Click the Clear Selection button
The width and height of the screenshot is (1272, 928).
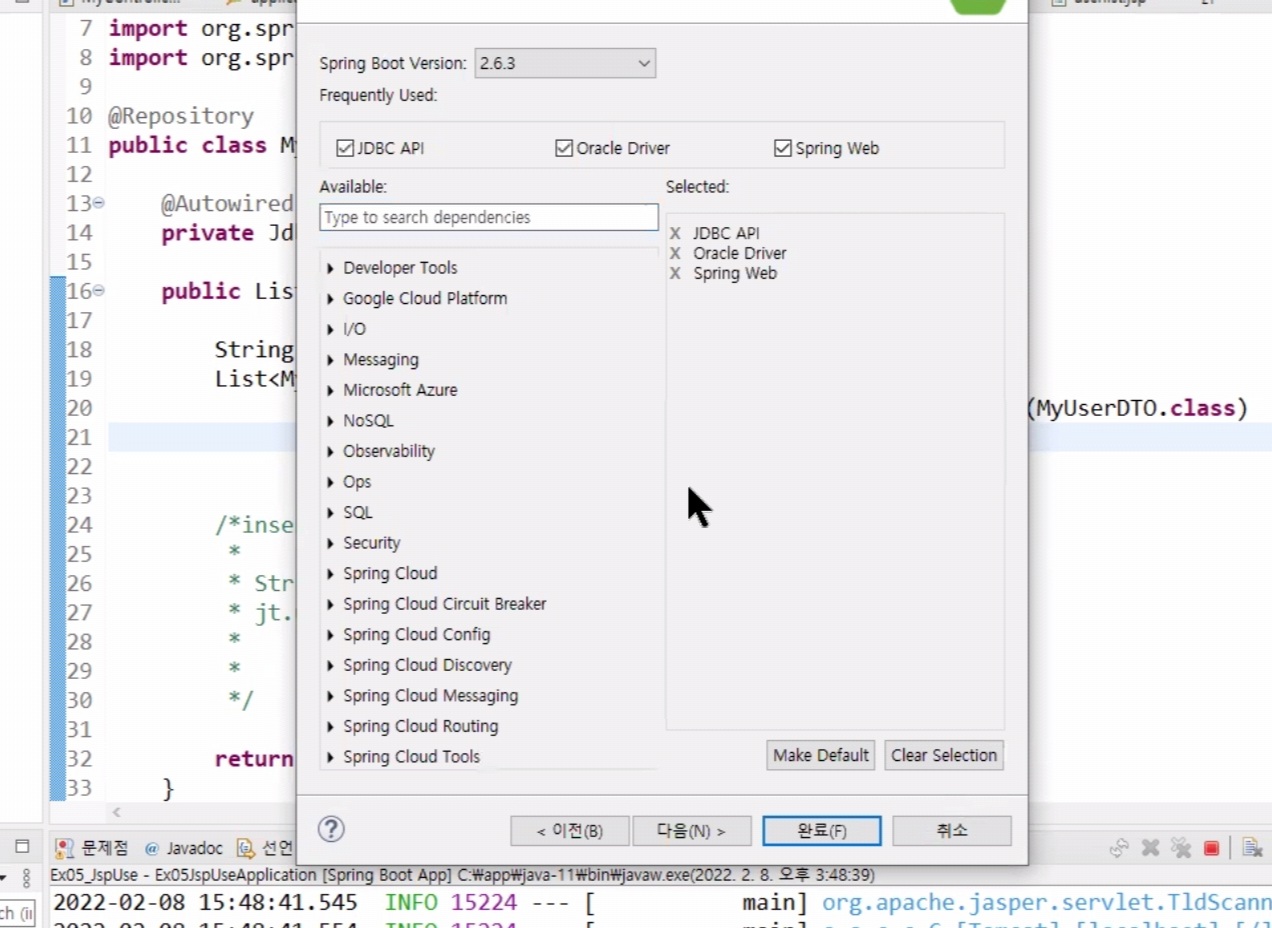click(944, 755)
